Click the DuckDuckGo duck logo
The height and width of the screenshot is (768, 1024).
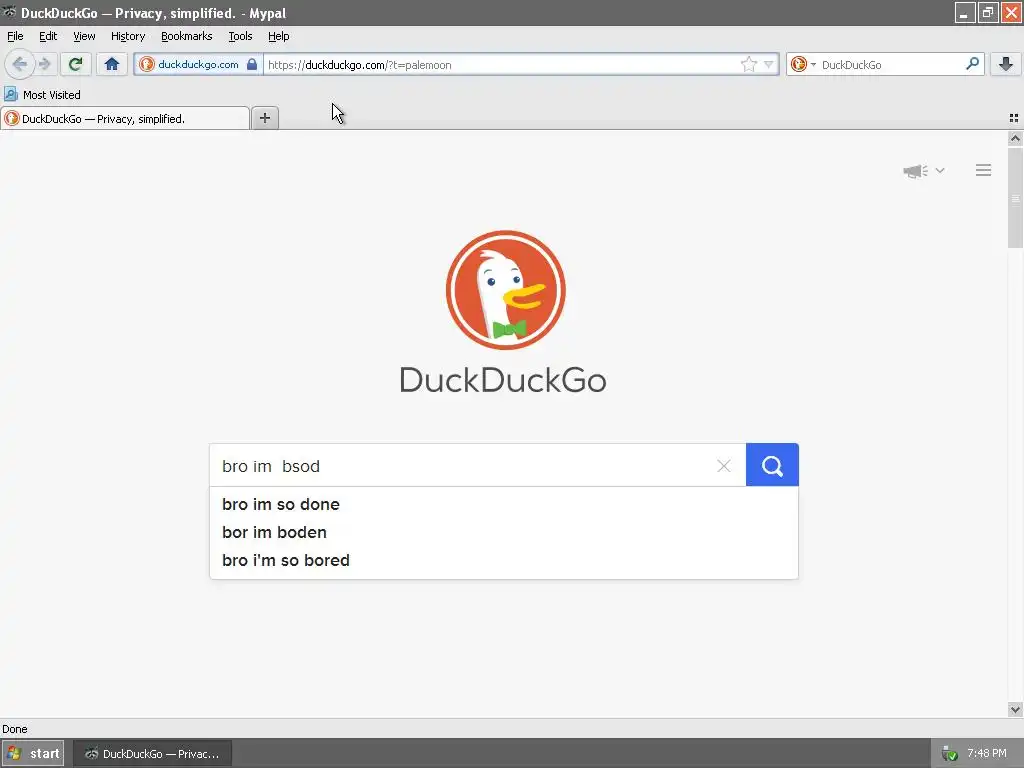[505, 290]
